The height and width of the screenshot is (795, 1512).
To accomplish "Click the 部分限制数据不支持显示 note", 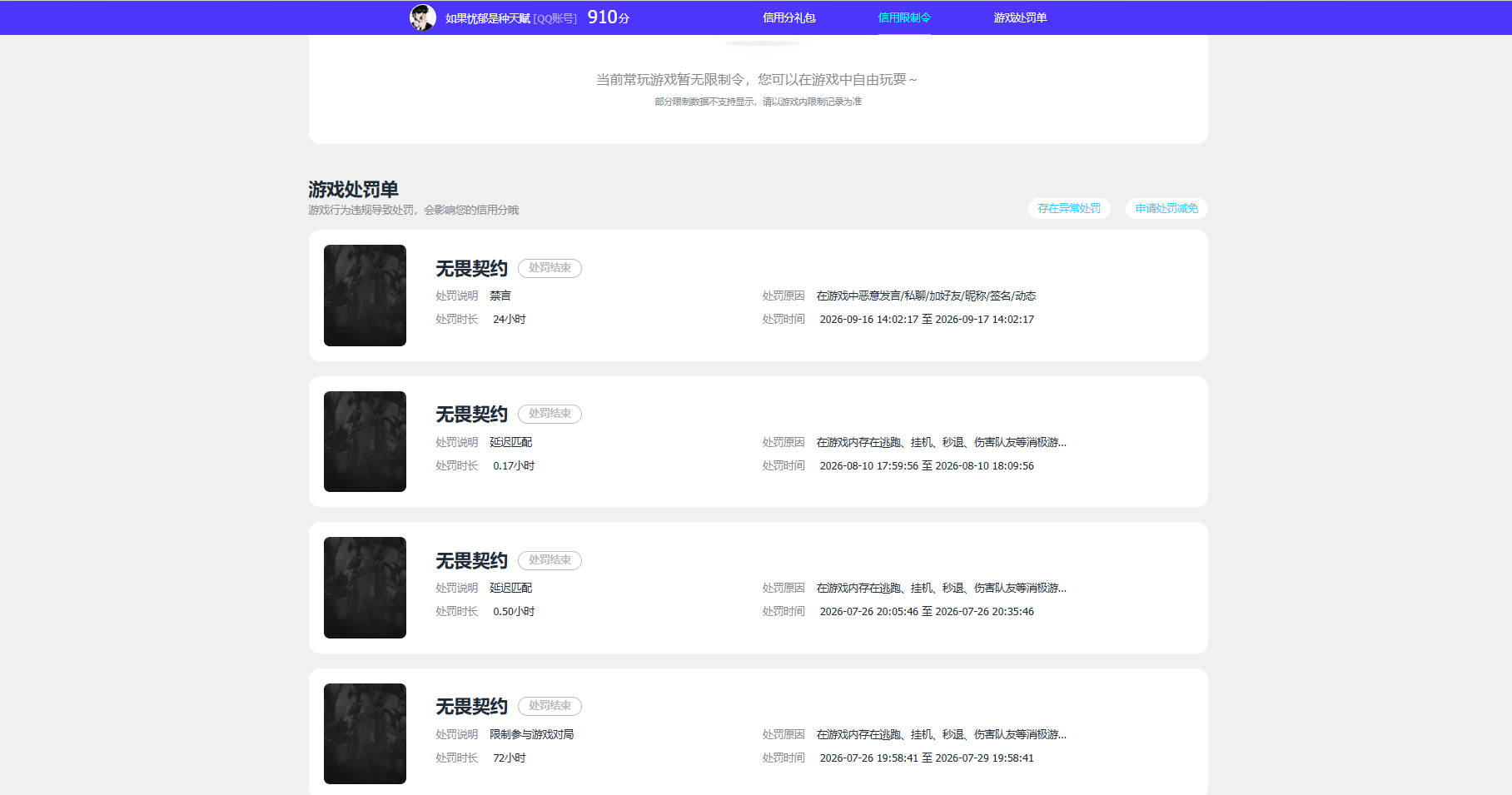I will (x=758, y=102).
